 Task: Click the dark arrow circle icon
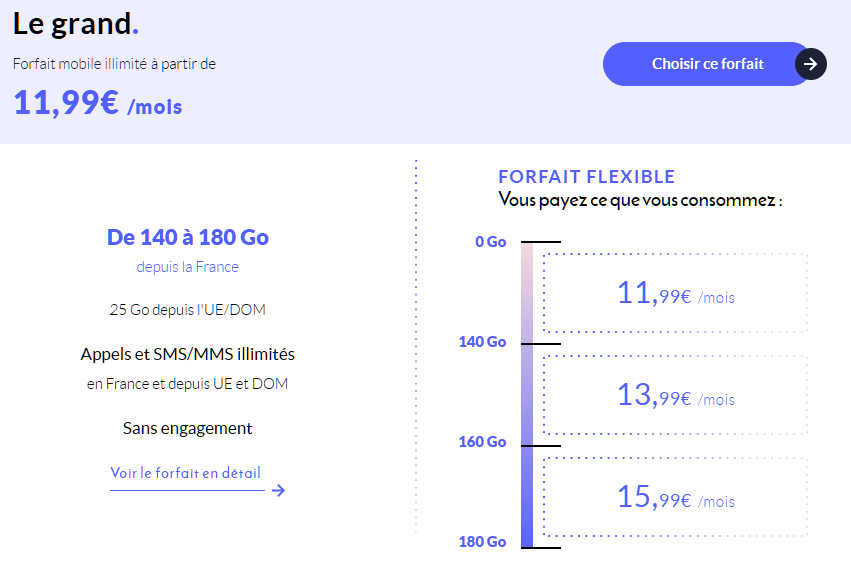tap(811, 64)
